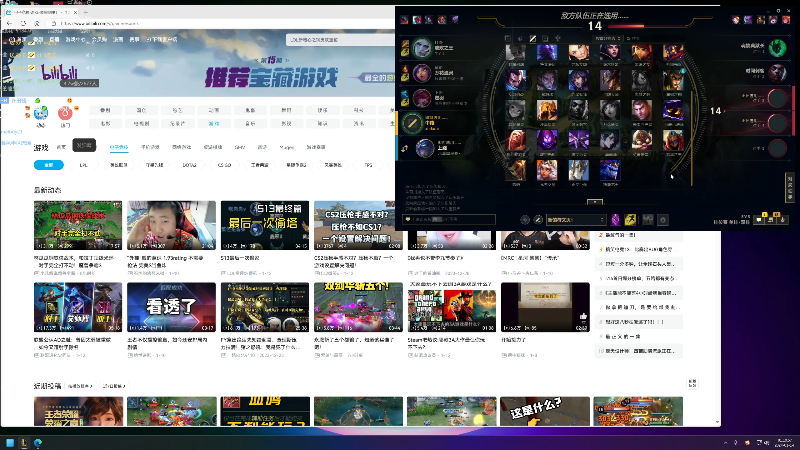Open 会员购 in bilibili top nav
Image resolution: width=800 pixels, height=450 pixels.
click(x=99, y=39)
